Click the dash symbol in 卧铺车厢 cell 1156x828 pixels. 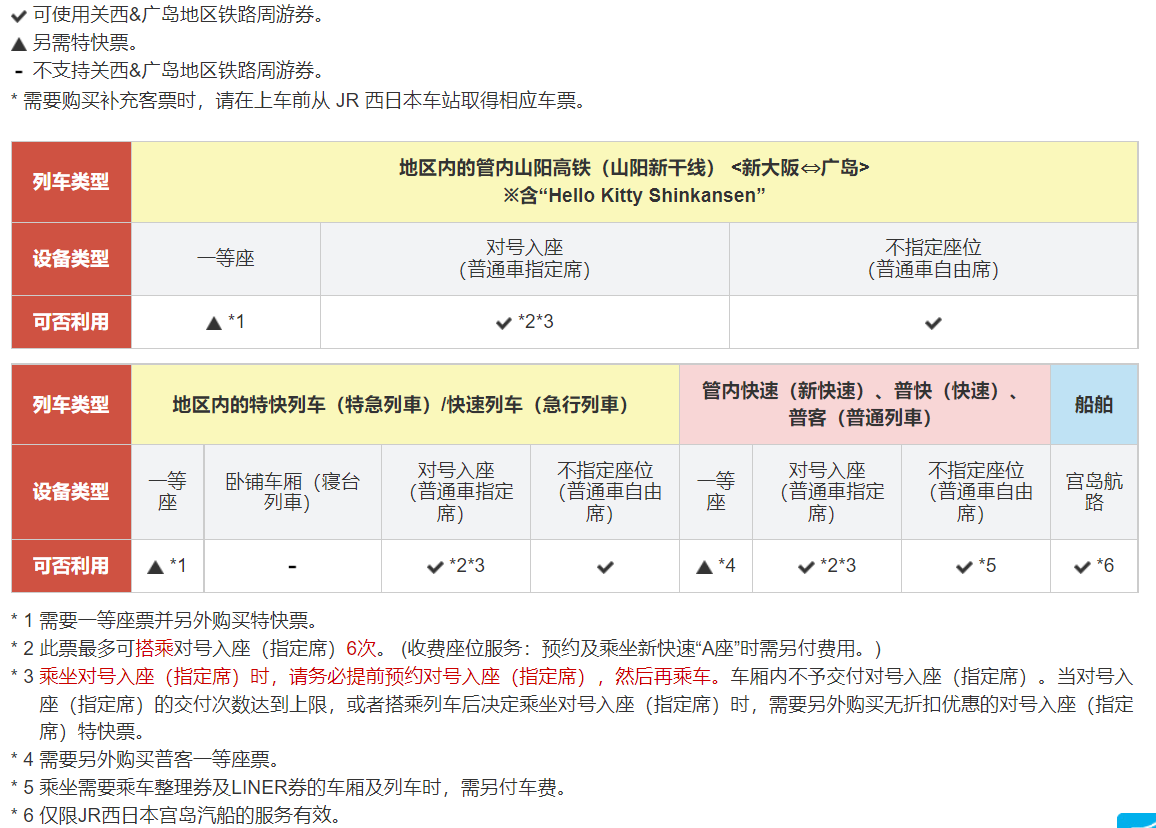click(291, 565)
